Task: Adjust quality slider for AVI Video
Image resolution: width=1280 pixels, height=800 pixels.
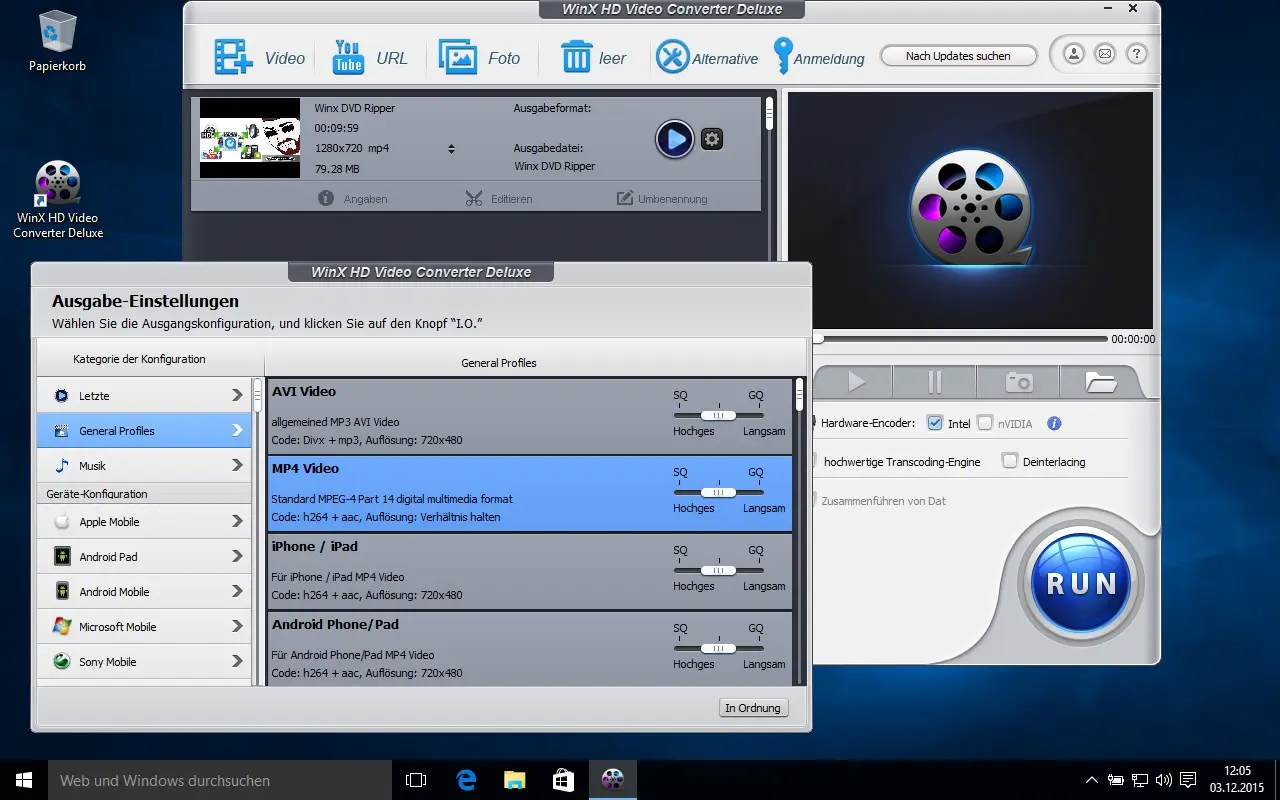Action: [718, 415]
